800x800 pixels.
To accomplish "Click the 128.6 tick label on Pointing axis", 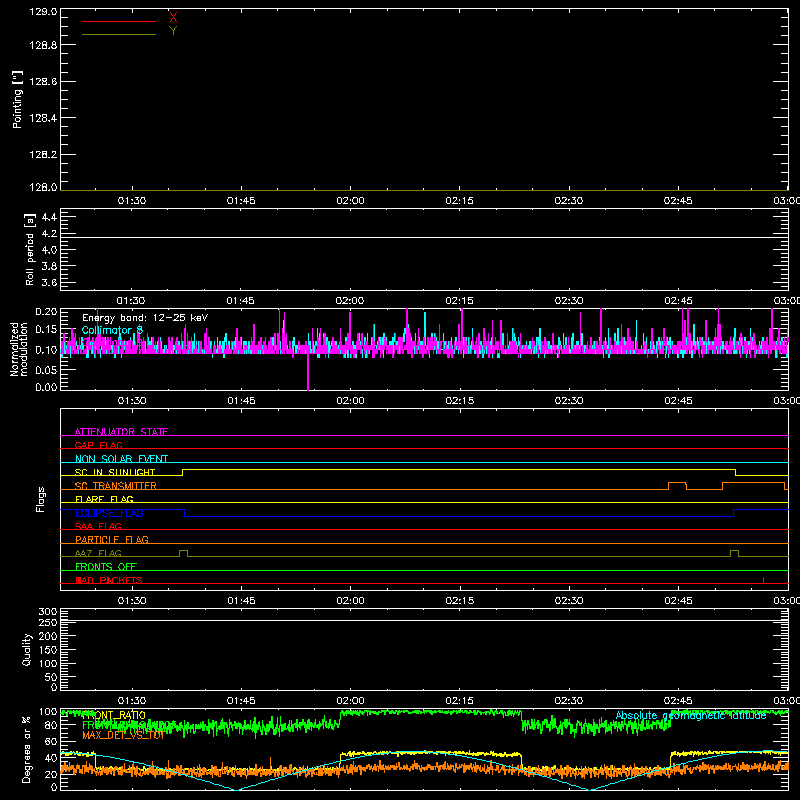I will (x=43, y=82).
